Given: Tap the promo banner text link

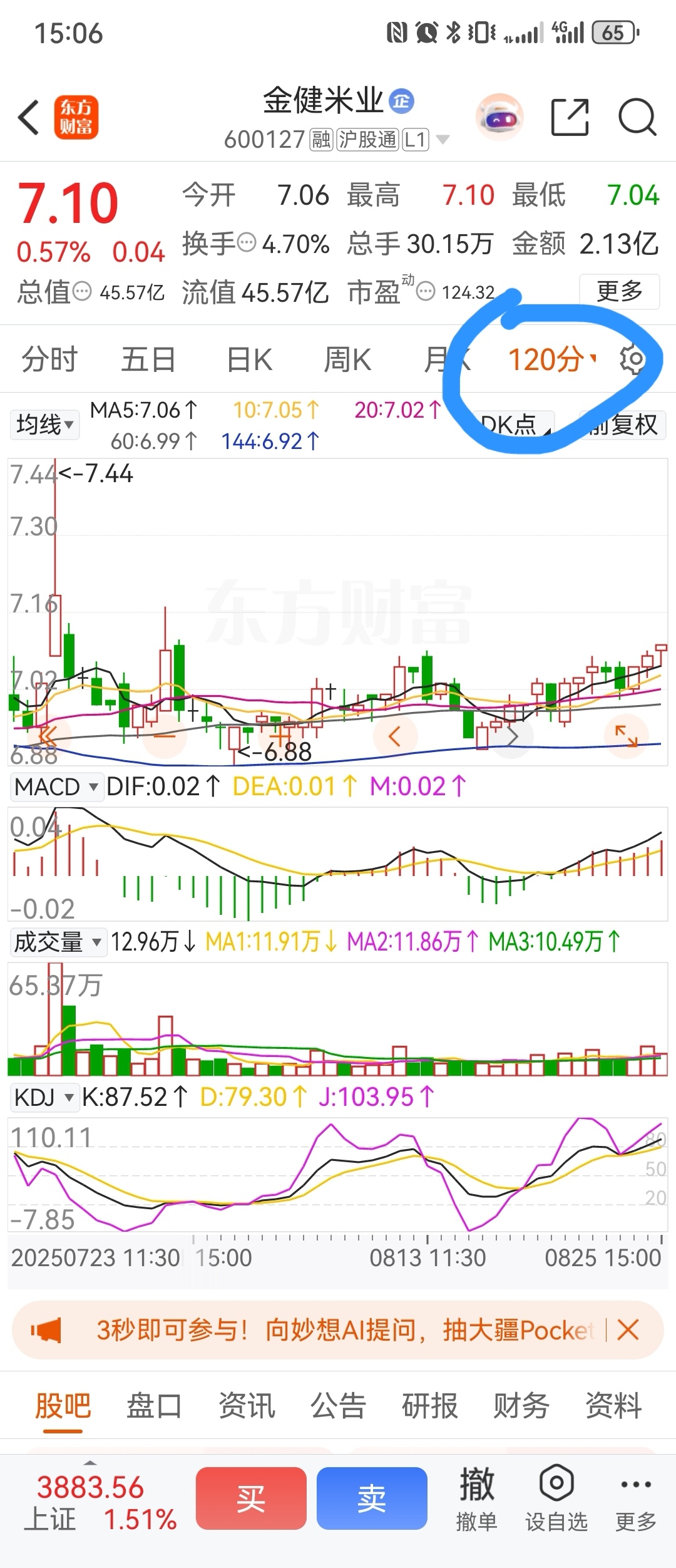Looking at the screenshot, I should (x=345, y=1330).
